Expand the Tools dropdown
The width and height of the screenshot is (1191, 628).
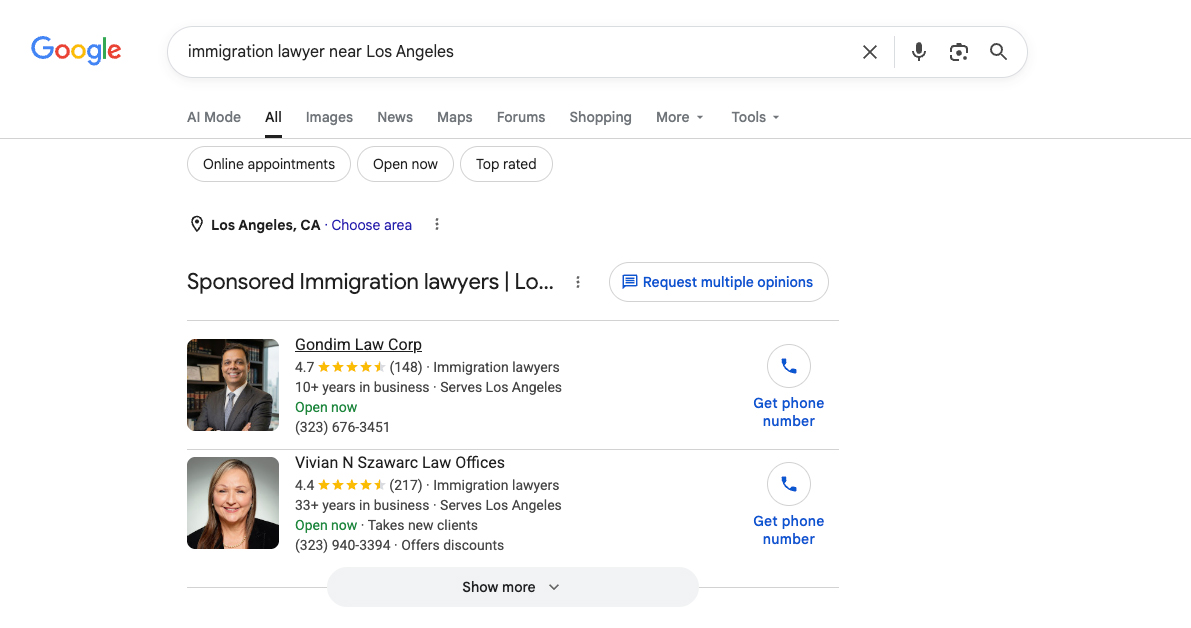(755, 117)
